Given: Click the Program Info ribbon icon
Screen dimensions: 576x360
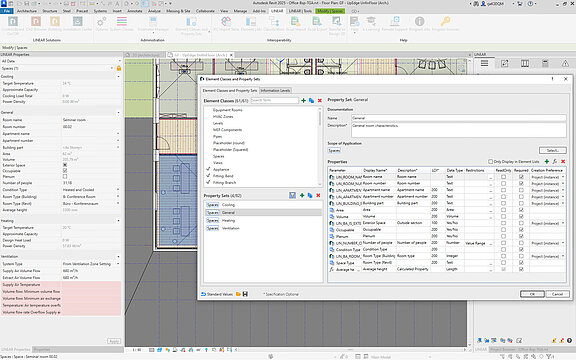Looking at the screenshot, I should coord(419,24).
